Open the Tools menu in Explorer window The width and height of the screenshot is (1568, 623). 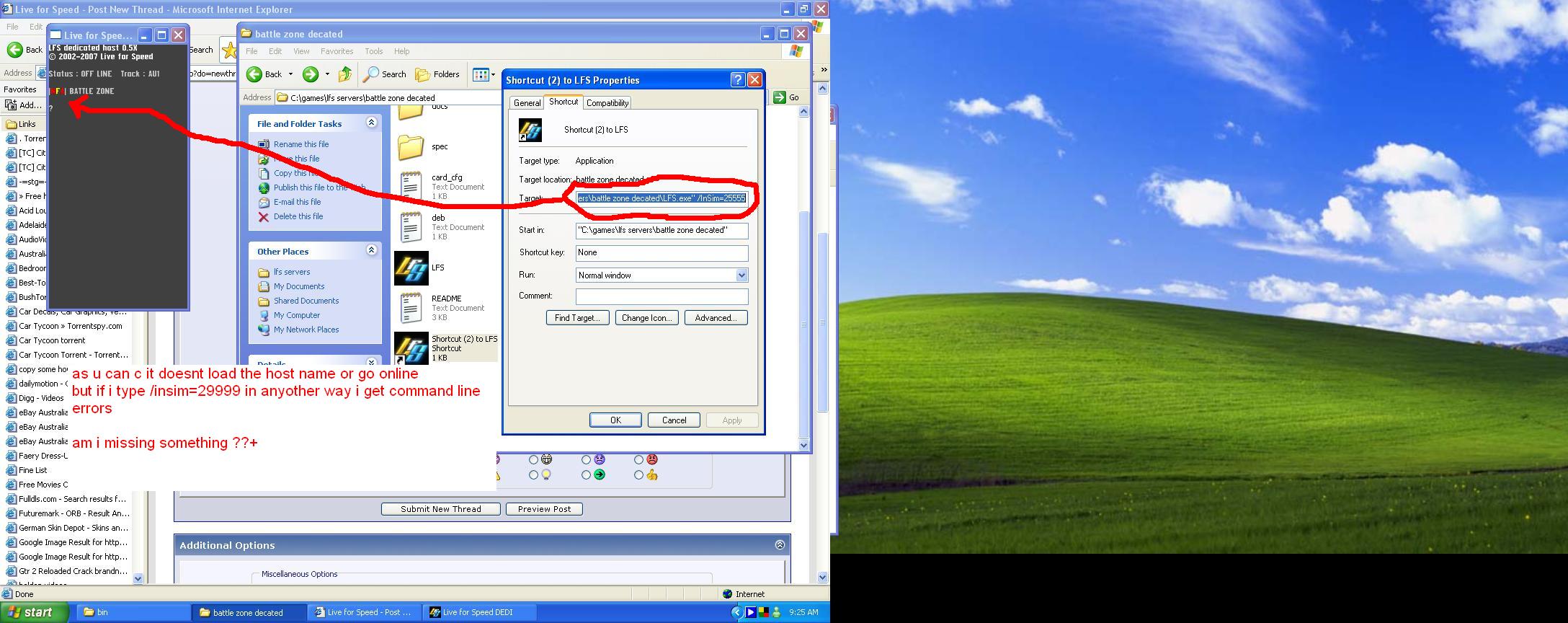374,51
